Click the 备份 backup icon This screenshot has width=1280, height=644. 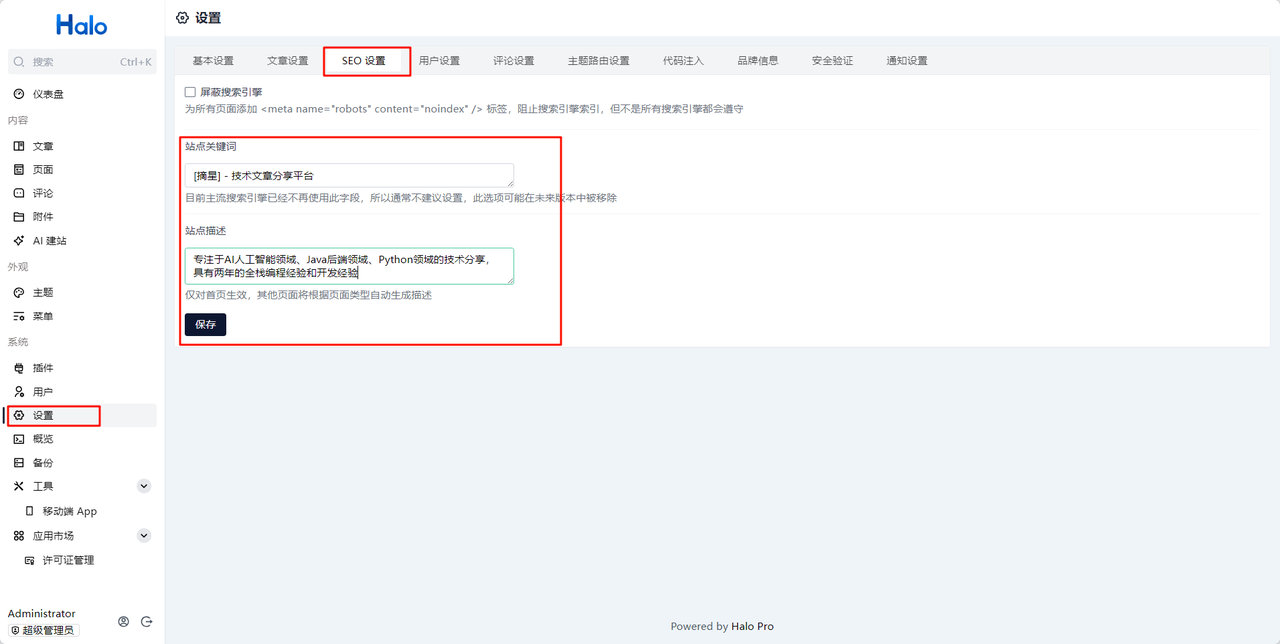click(x=19, y=463)
